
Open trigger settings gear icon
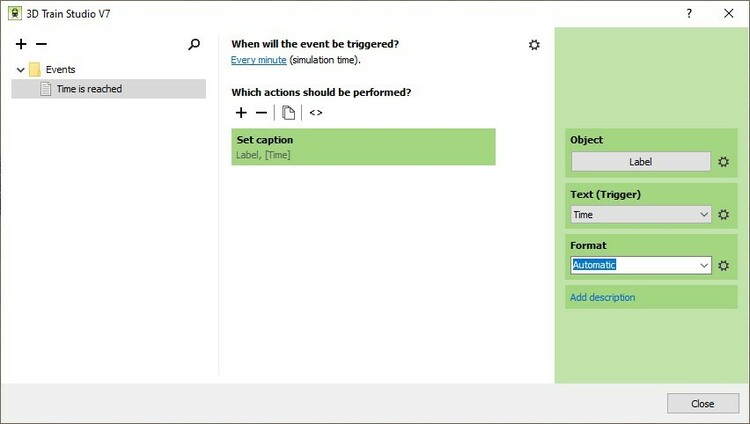[x=534, y=45]
